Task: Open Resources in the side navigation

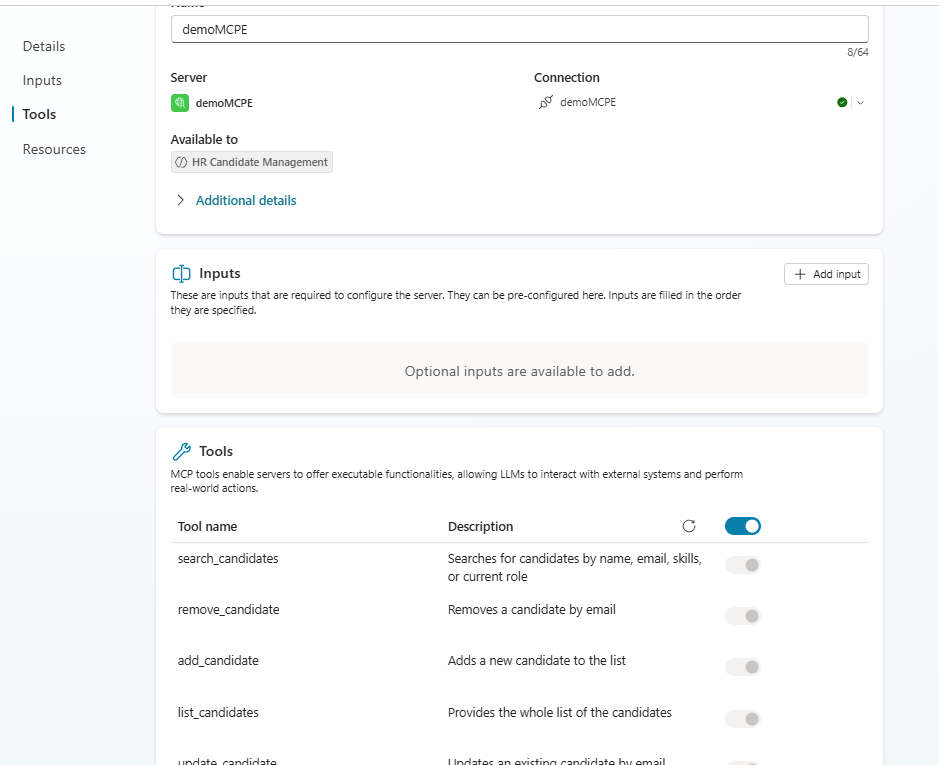Action: (x=54, y=149)
